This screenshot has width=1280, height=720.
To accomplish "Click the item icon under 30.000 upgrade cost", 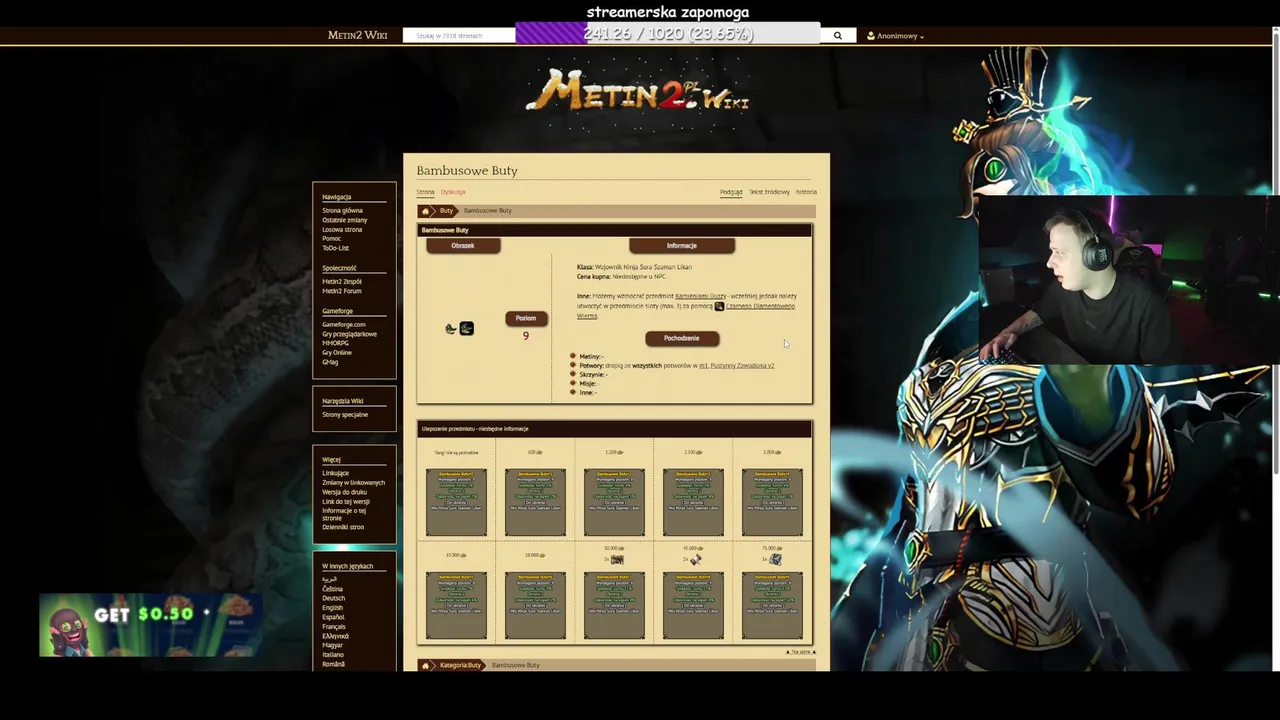I will point(617,559).
